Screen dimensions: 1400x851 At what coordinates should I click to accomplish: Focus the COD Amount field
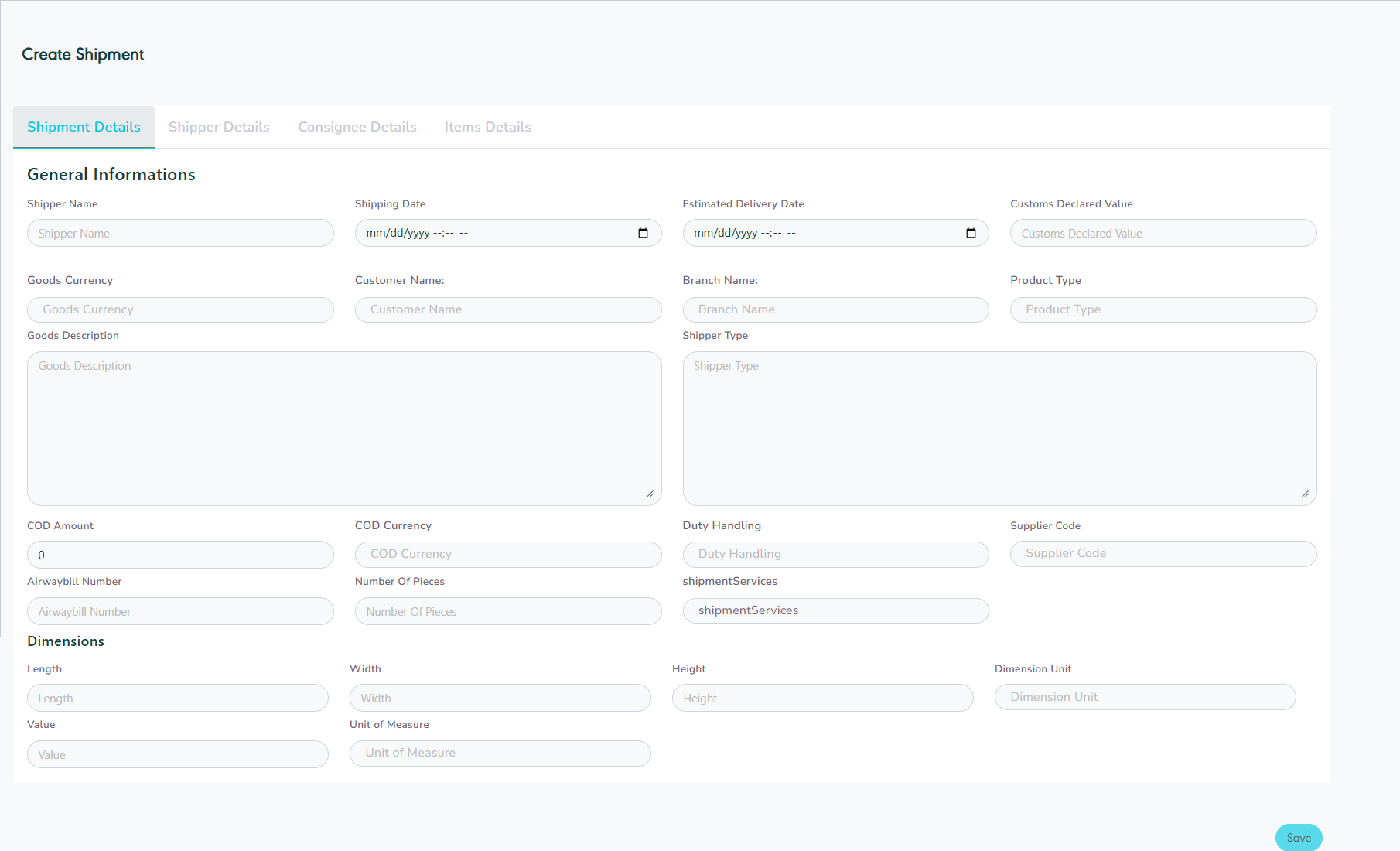180,555
